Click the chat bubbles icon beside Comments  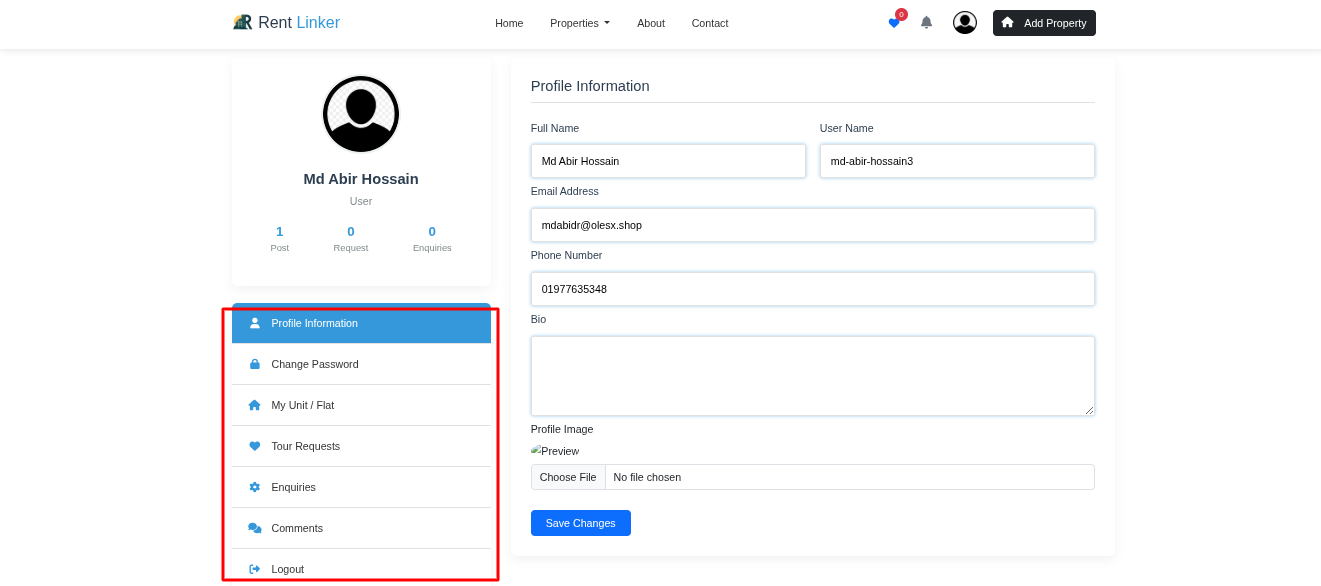[x=254, y=528]
